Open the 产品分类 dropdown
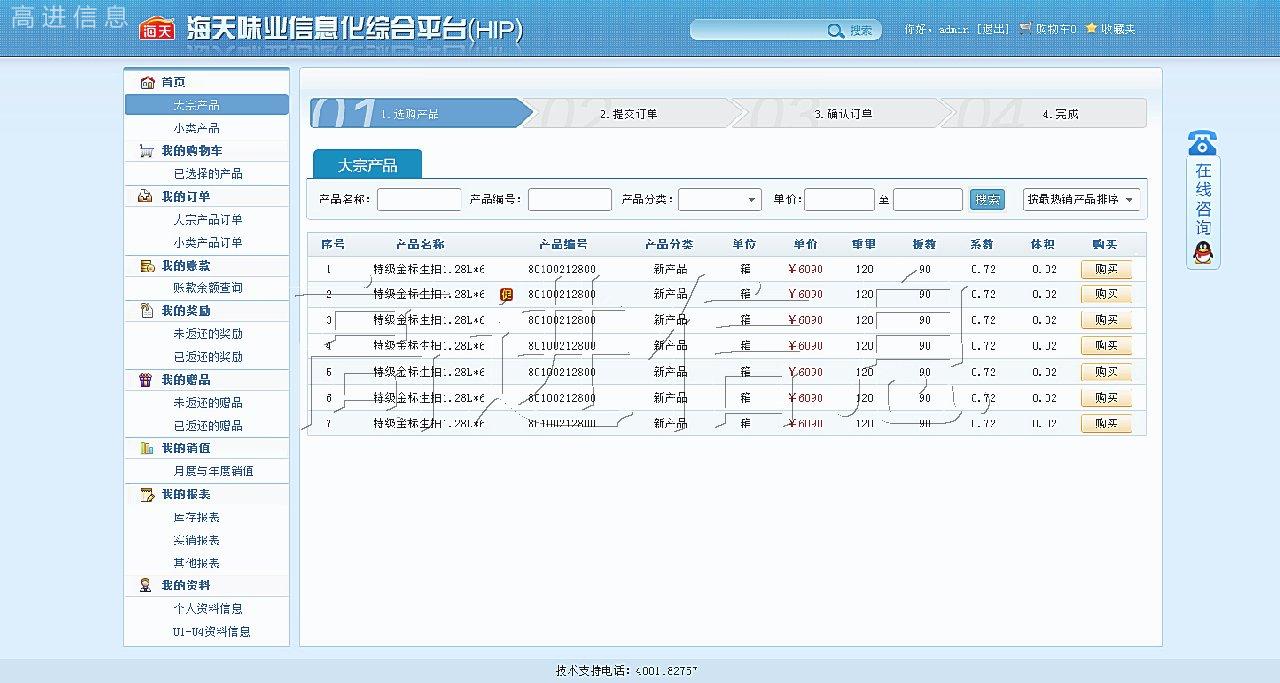The width and height of the screenshot is (1280, 683). pyautogui.click(x=719, y=200)
